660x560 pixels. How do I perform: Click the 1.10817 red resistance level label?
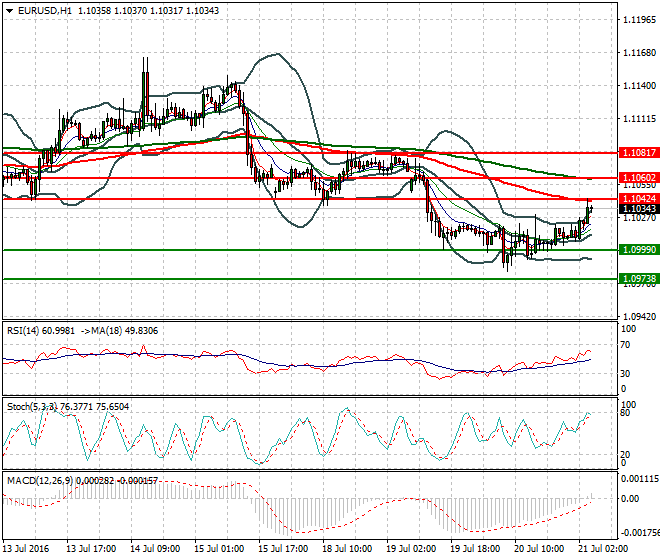639,152
